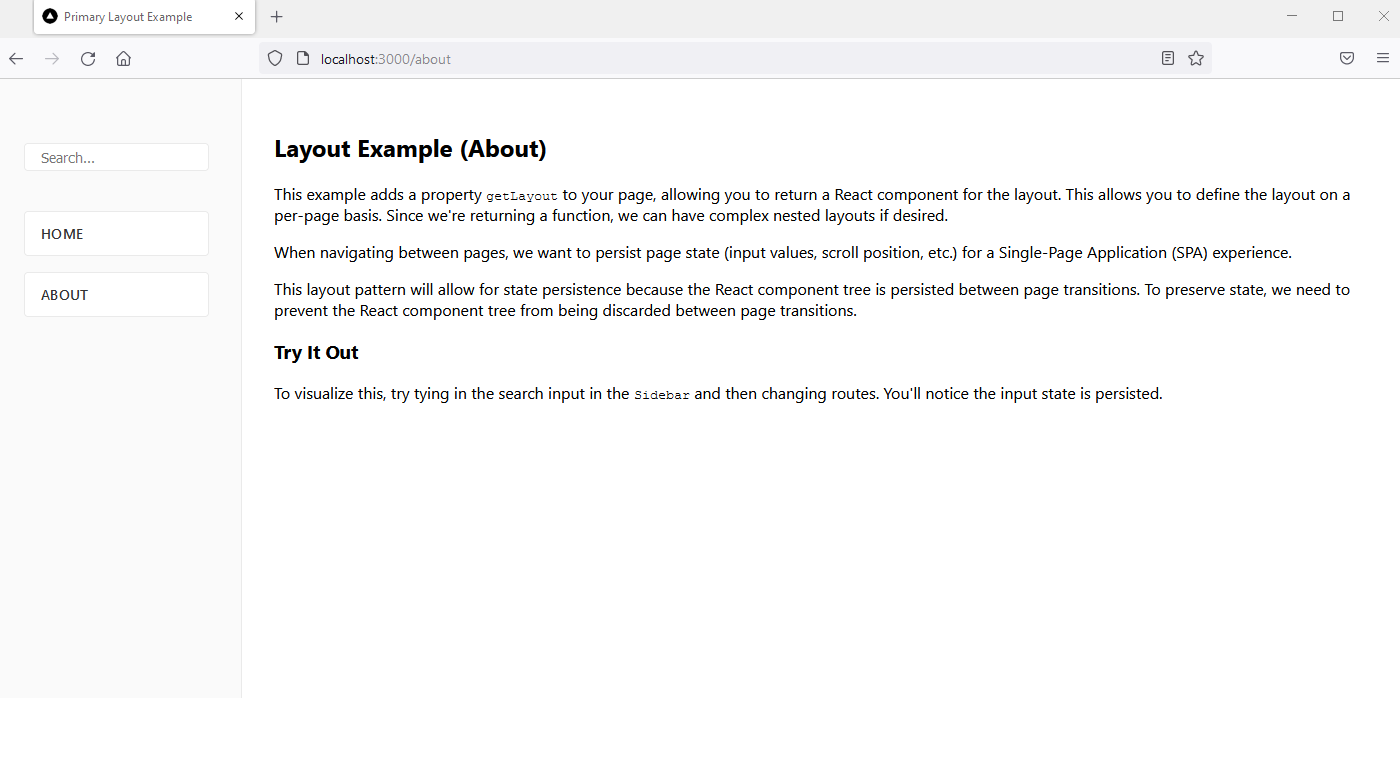The height and width of the screenshot is (757, 1400).
Task: Open the Pocket save icon
Action: coord(1347,59)
